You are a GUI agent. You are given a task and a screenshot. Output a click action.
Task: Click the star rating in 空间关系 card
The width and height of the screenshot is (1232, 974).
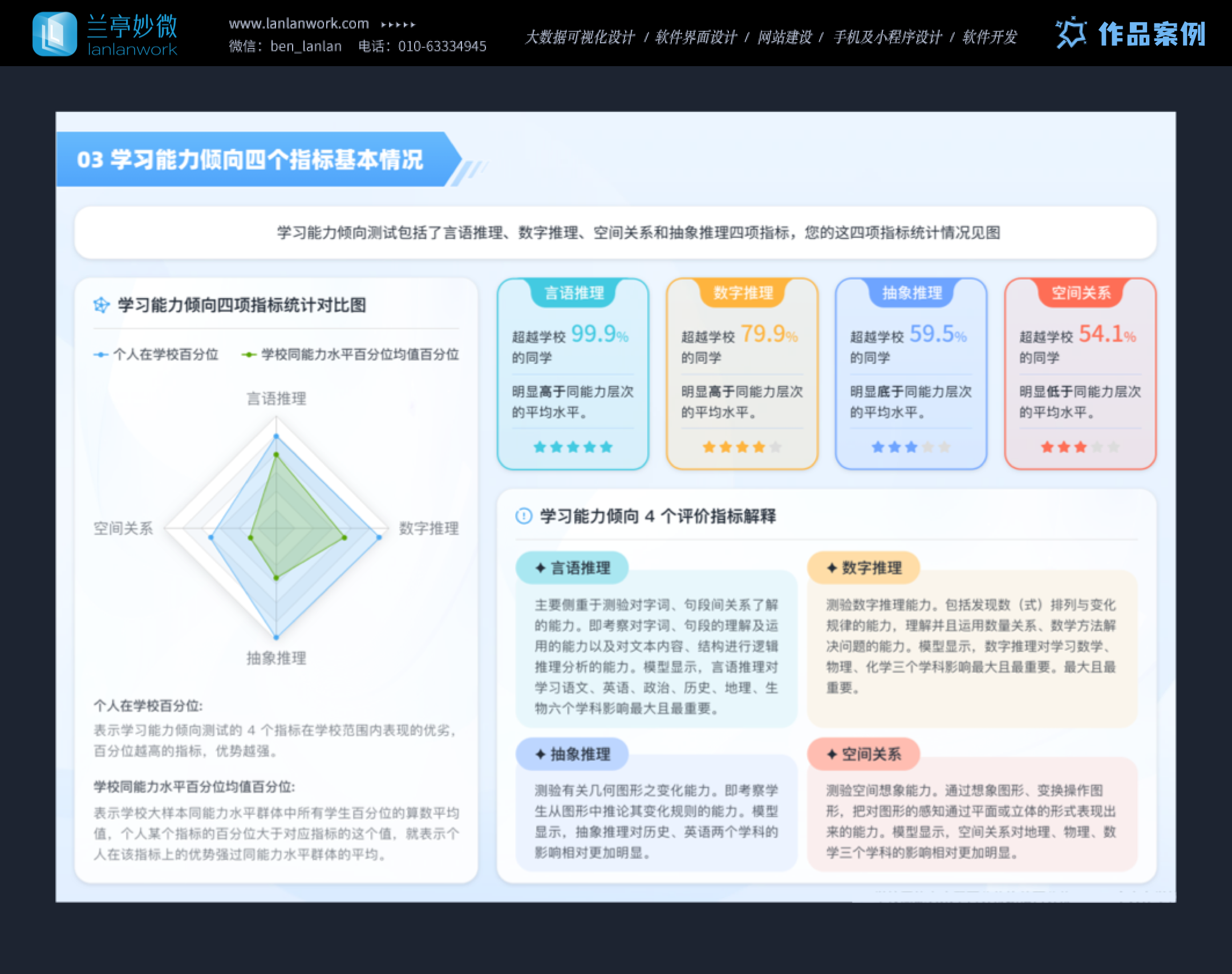pos(1080,447)
